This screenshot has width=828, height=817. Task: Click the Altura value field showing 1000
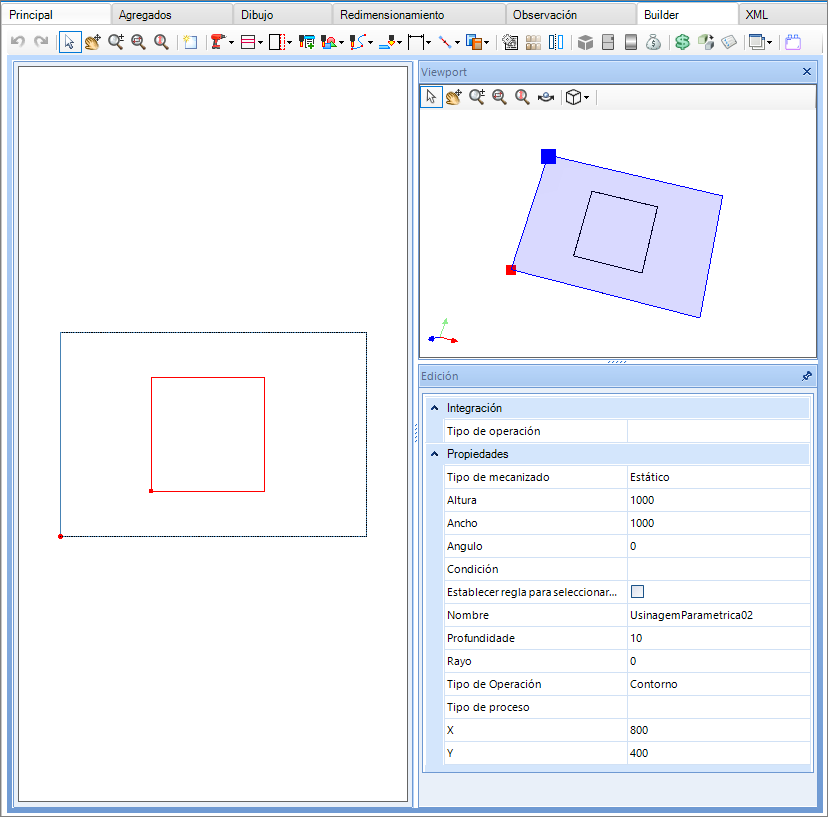point(718,500)
